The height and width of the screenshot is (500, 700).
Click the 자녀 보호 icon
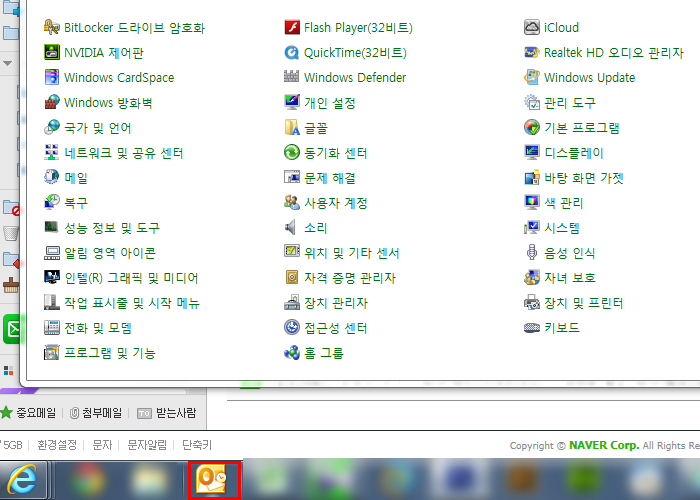tap(532, 278)
